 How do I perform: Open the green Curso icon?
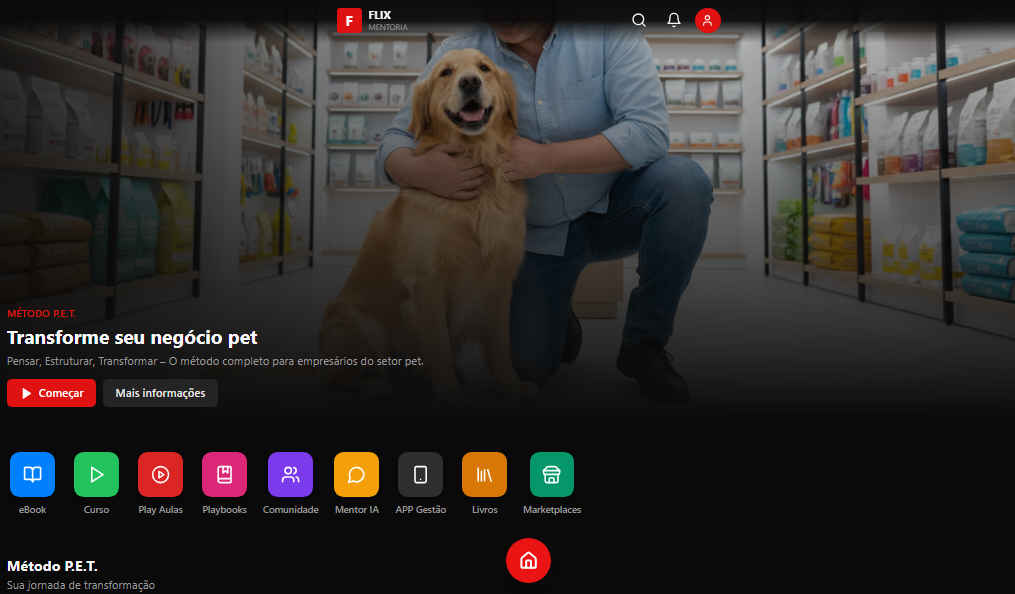[x=96, y=474]
